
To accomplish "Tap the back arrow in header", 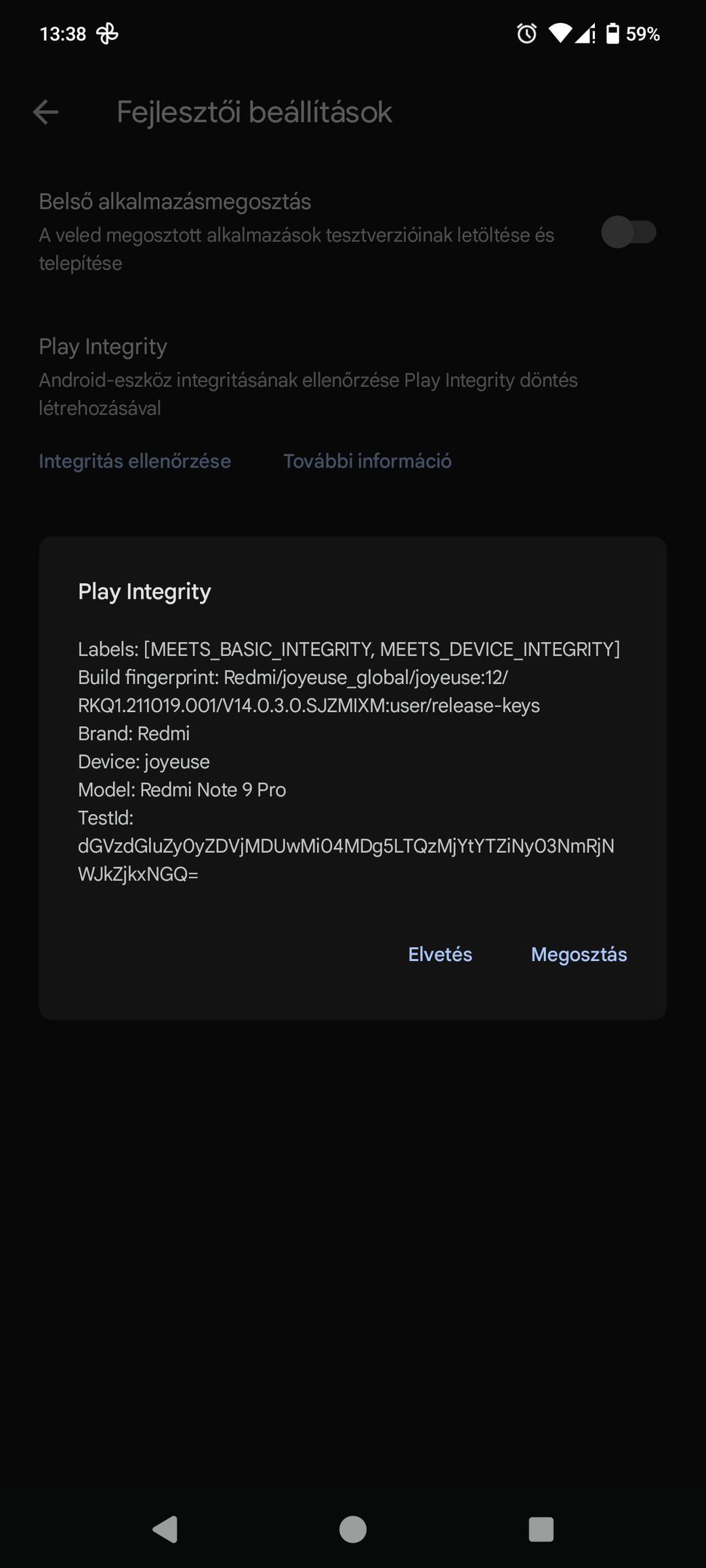I will 45,112.
